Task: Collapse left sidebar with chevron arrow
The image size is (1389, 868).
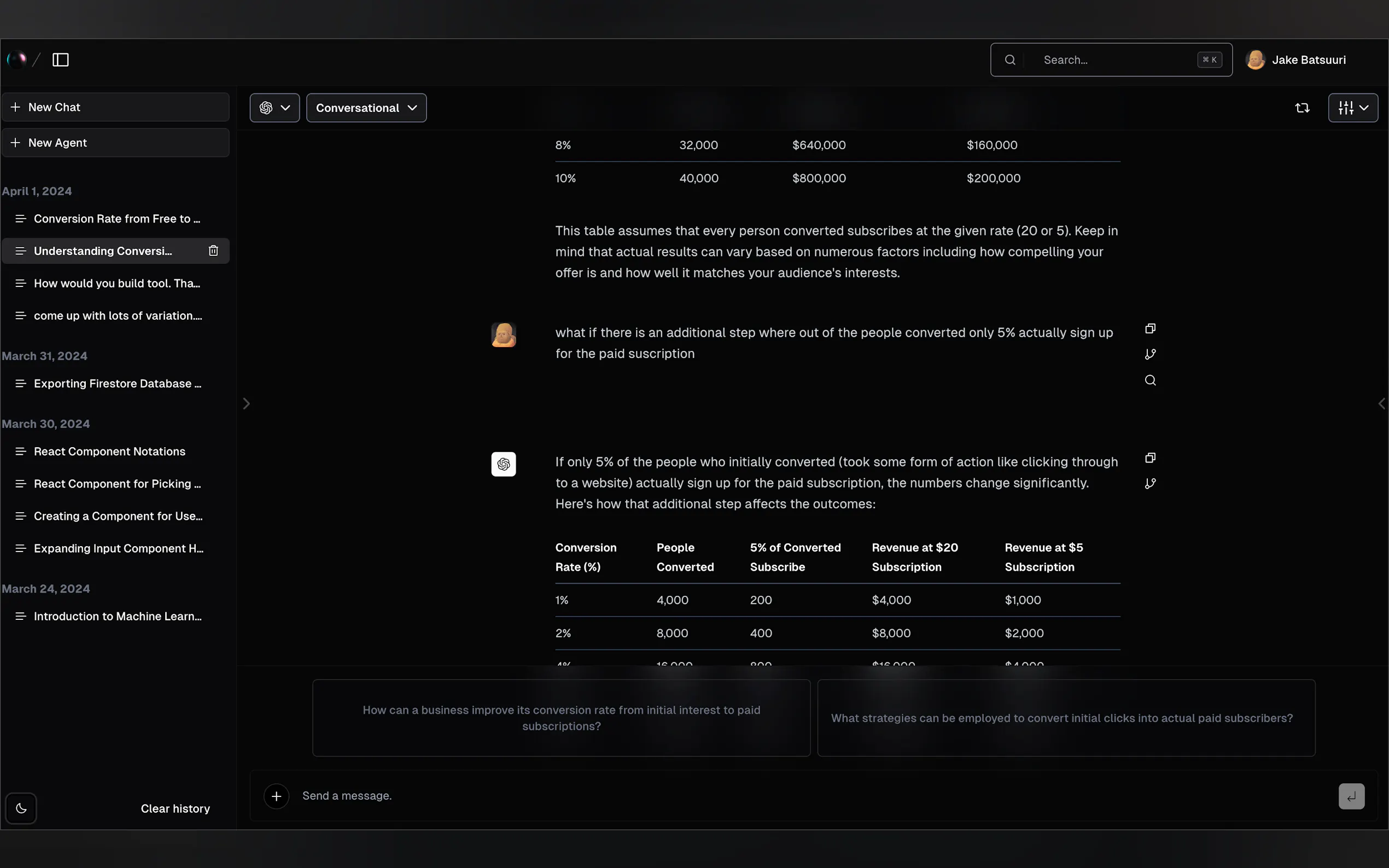Action: tap(246, 403)
